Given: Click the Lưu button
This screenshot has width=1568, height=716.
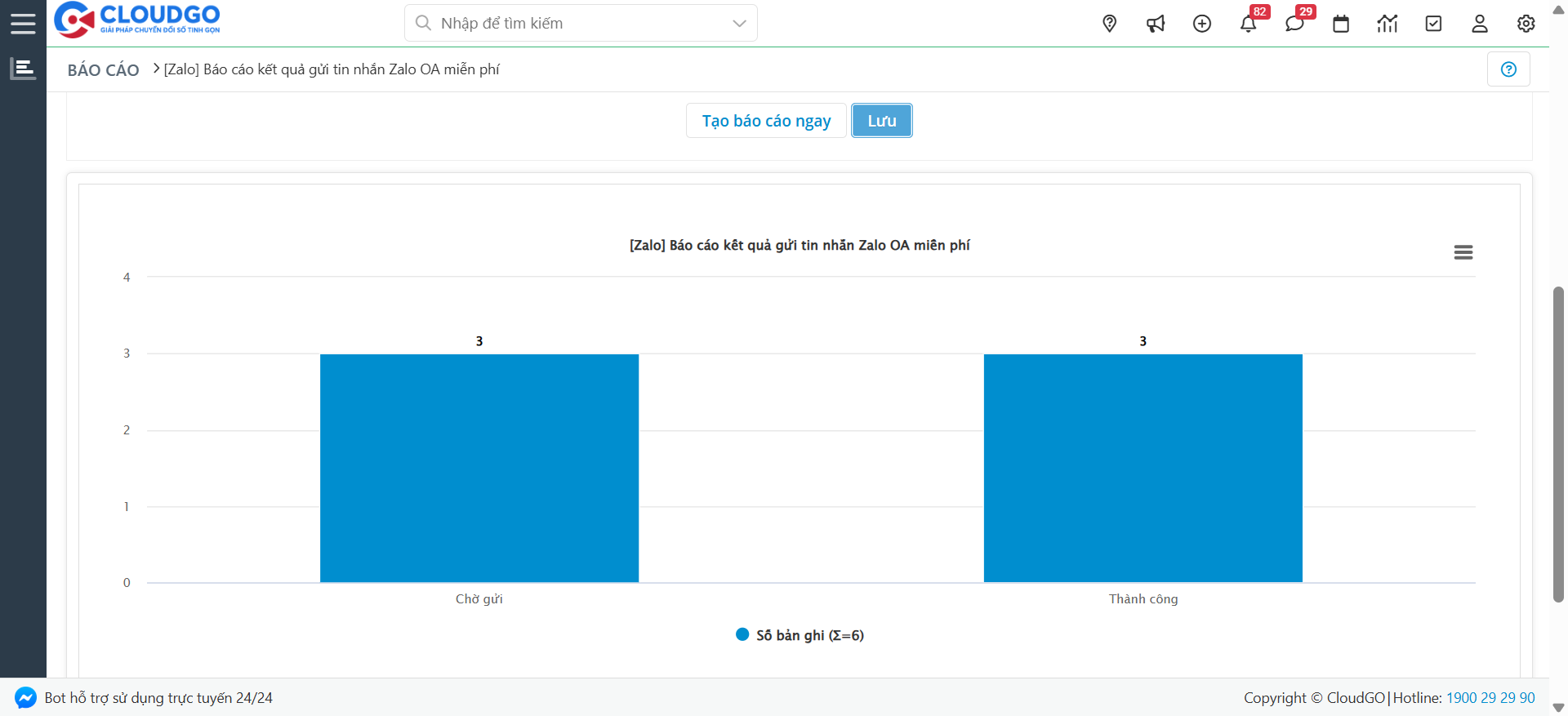Looking at the screenshot, I should pyautogui.click(x=881, y=121).
